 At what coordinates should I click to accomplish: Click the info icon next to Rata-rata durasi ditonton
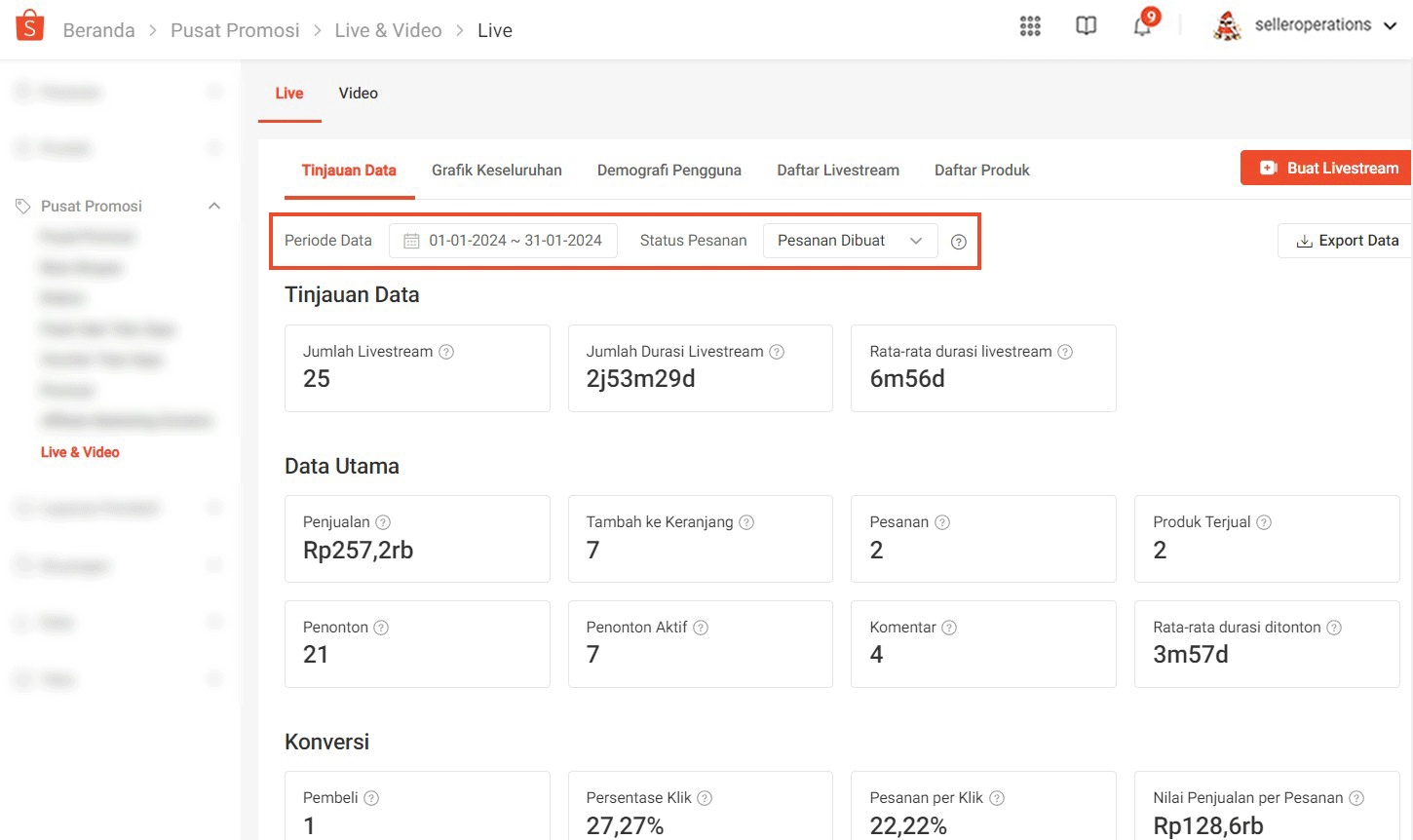(x=1334, y=628)
